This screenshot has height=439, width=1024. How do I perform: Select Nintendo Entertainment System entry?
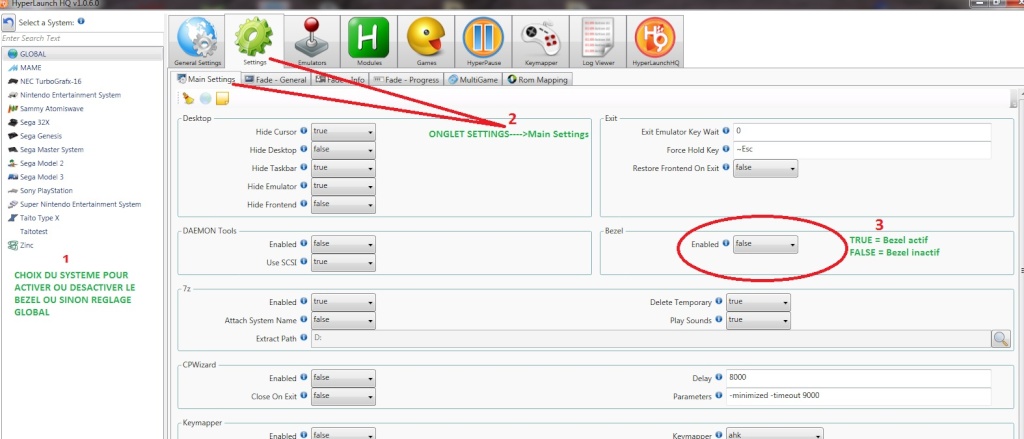click(x=82, y=95)
